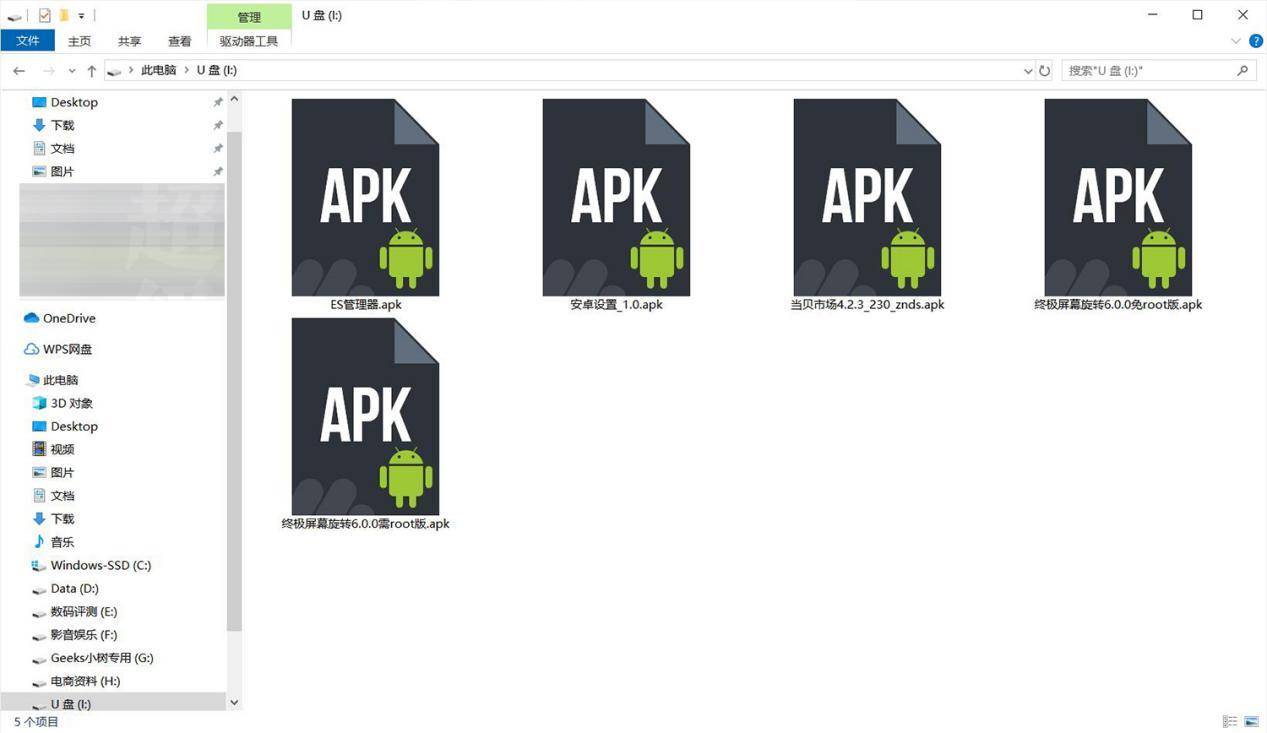
Task: Click the navigation pane scrollbar up arrow
Action: [x=235, y=100]
